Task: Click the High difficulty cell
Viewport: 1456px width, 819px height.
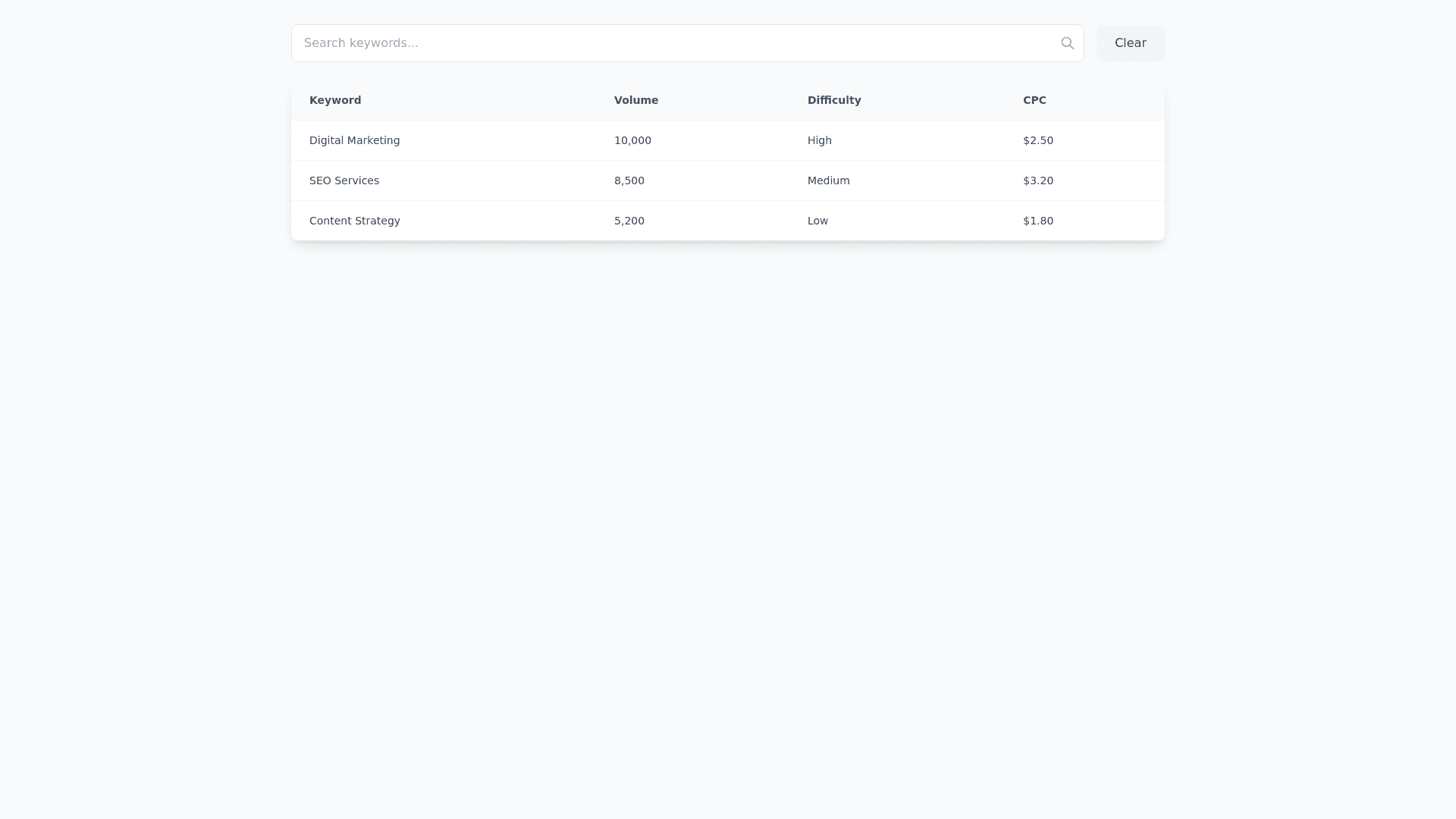Action: pos(819,140)
